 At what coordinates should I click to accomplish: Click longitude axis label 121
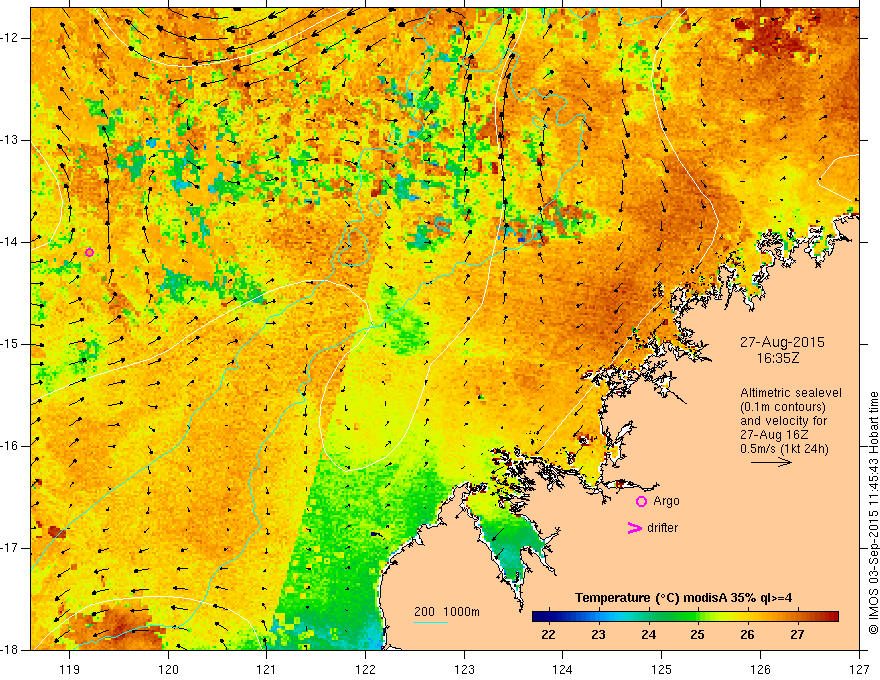click(267, 669)
